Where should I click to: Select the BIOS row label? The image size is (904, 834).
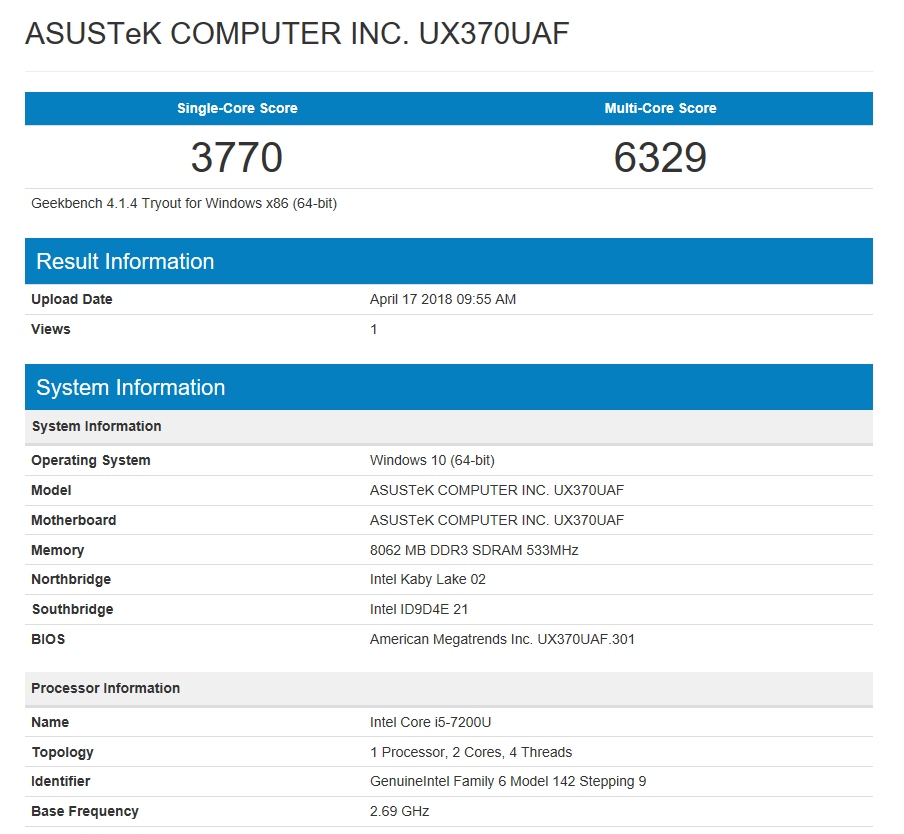coord(48,640)
